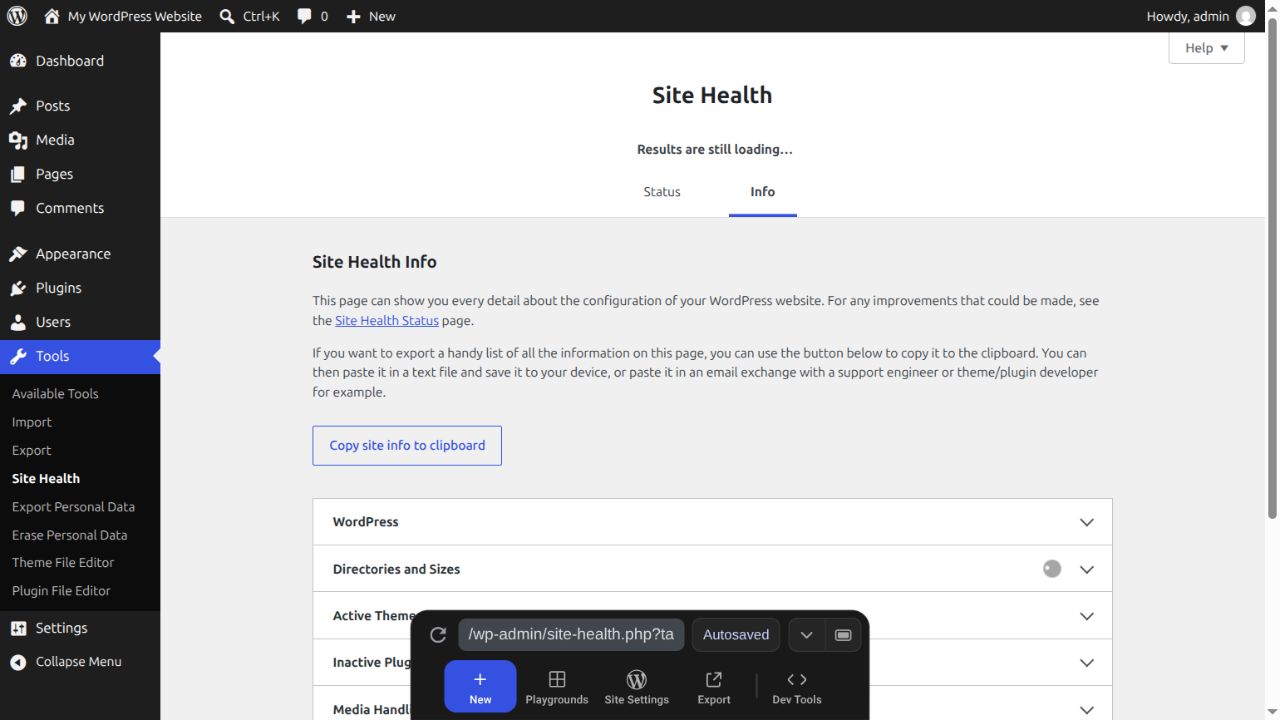This screenshot has height=720, width=1280.
Task: Click the Plugins plug icon
Action: click(18, 288)
